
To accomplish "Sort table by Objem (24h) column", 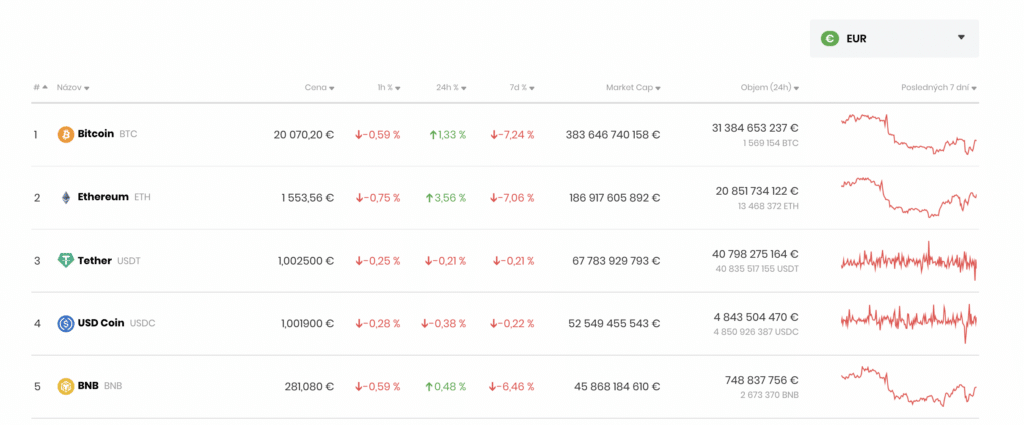I will pos(769,87).
